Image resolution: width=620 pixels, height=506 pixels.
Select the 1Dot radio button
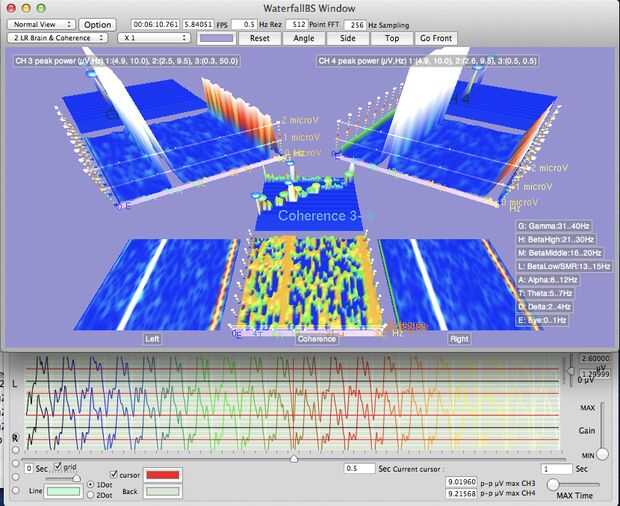pos(91,484)
